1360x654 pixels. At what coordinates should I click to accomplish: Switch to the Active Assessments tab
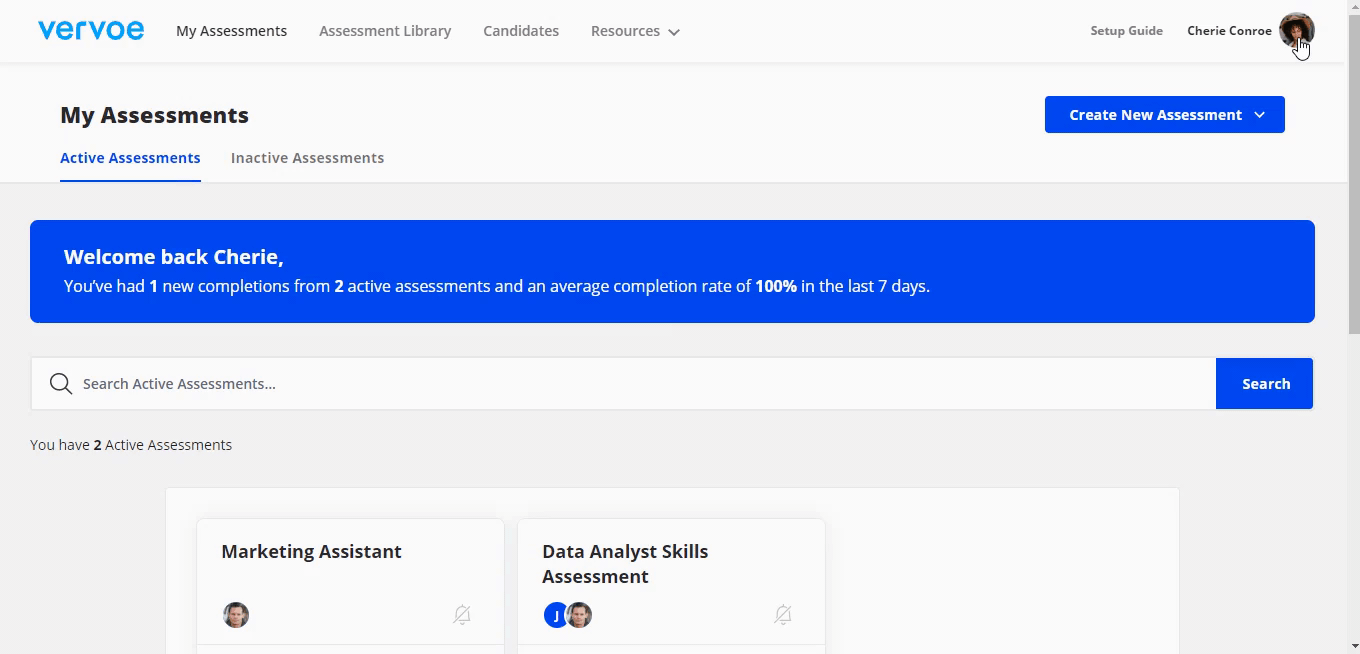pyautogui.click(x=130, y=158)
